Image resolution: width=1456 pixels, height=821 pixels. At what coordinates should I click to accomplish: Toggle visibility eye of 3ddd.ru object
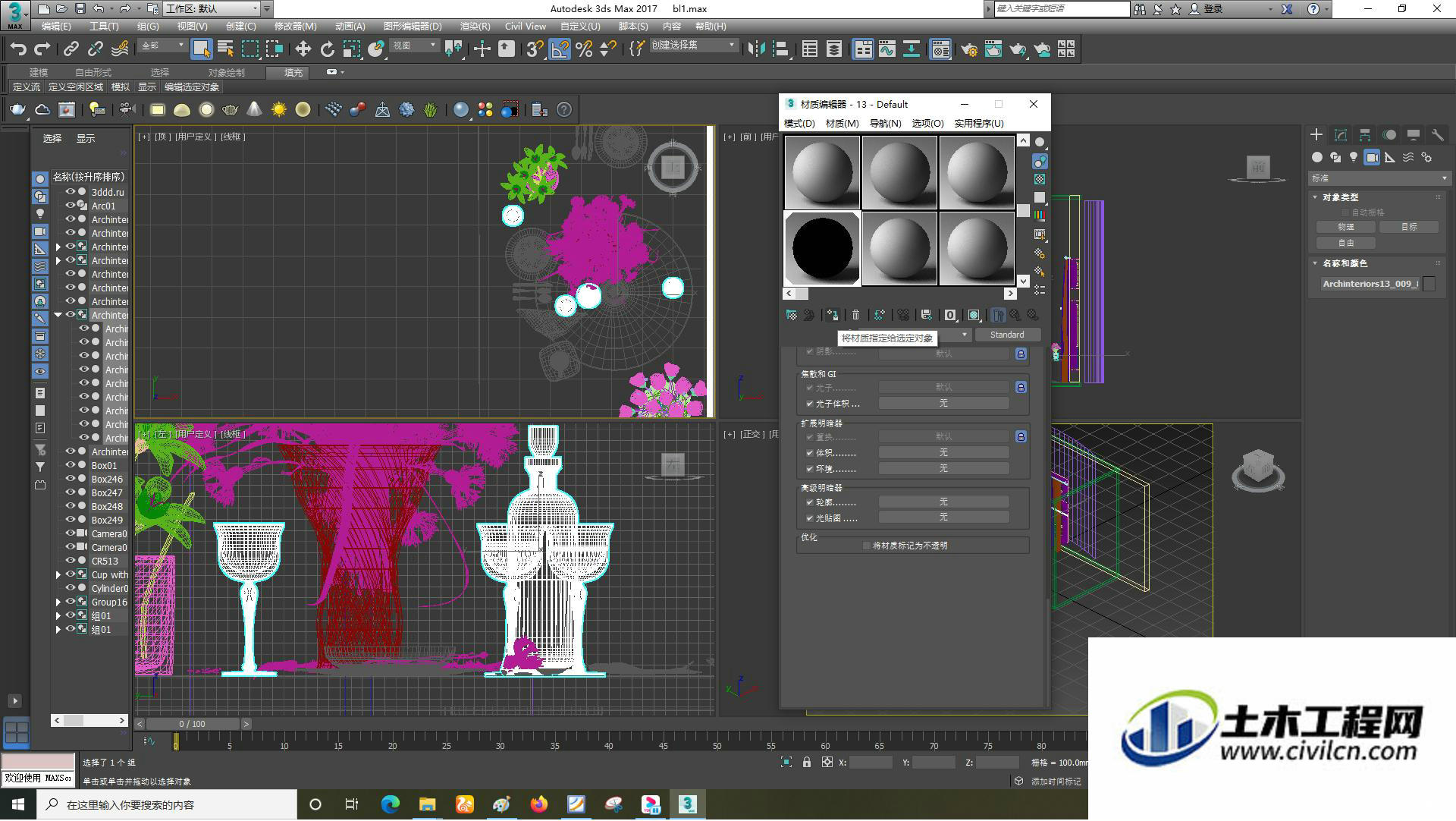pos(71,192)
